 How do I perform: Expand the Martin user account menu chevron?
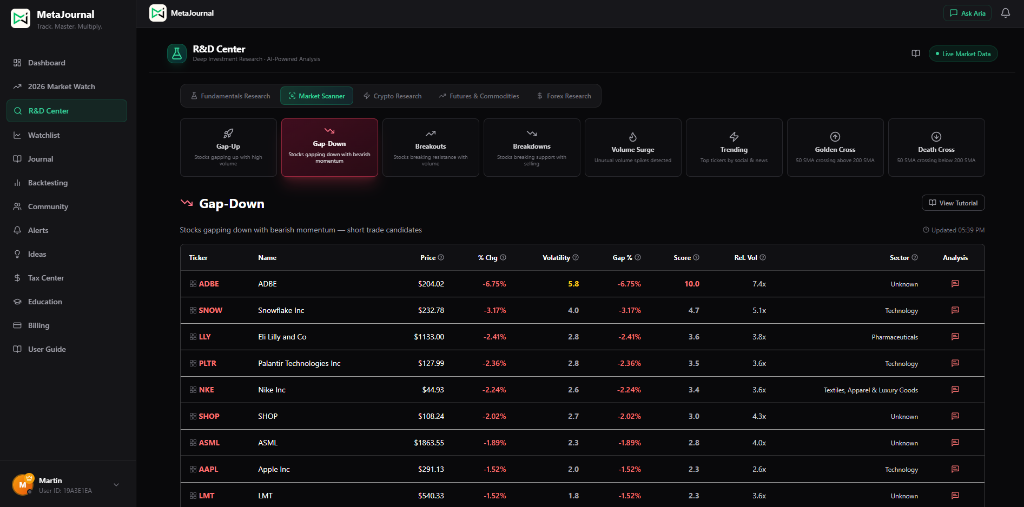click(116, 485)
